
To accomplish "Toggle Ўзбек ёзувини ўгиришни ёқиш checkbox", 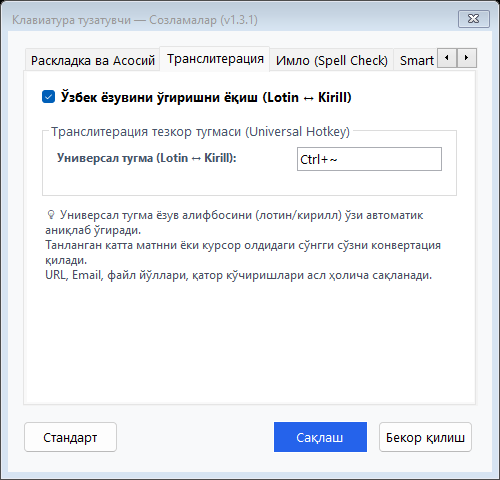I will coord(49,97).
